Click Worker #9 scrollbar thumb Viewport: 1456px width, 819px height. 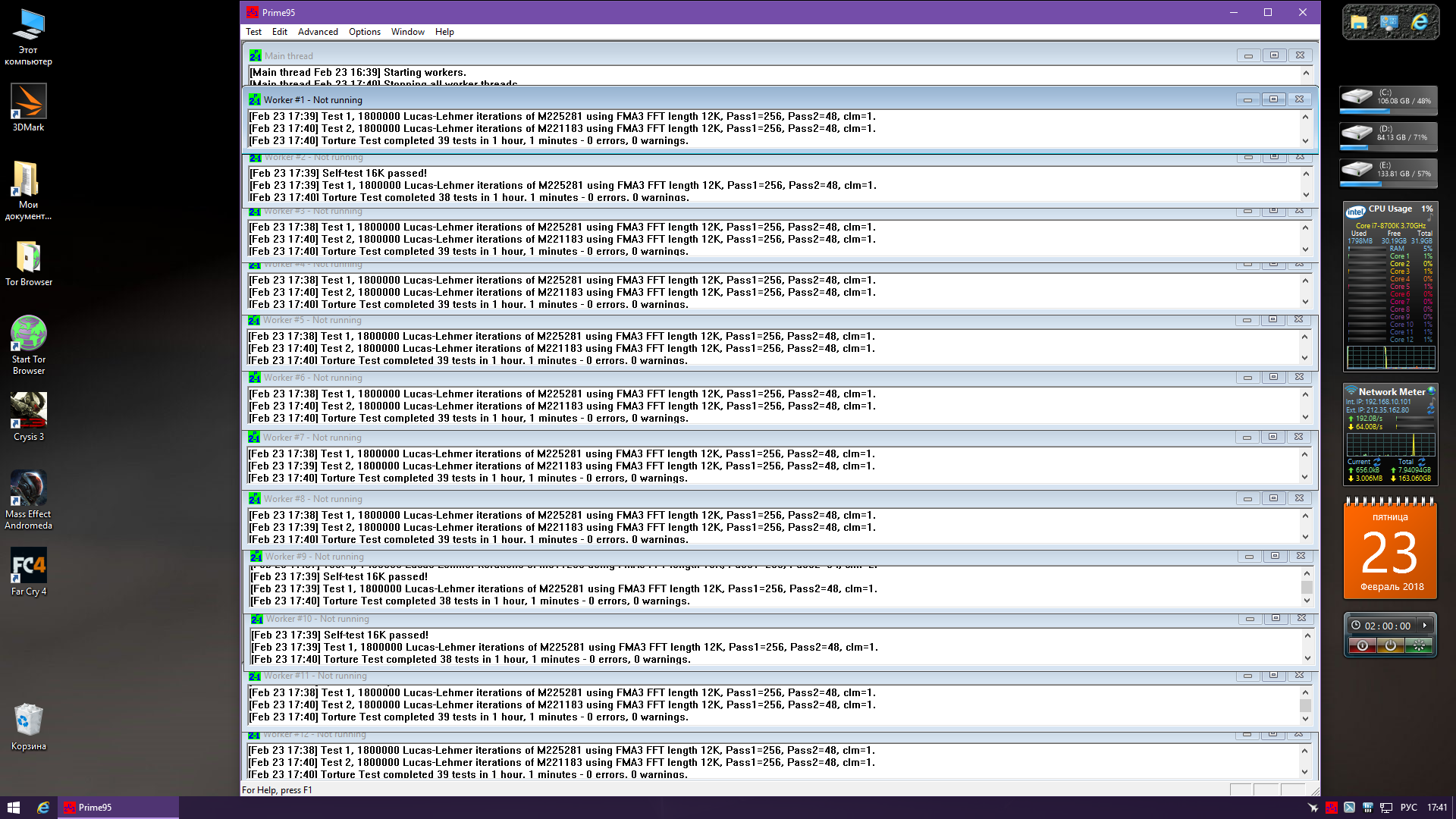[1307, 587]
